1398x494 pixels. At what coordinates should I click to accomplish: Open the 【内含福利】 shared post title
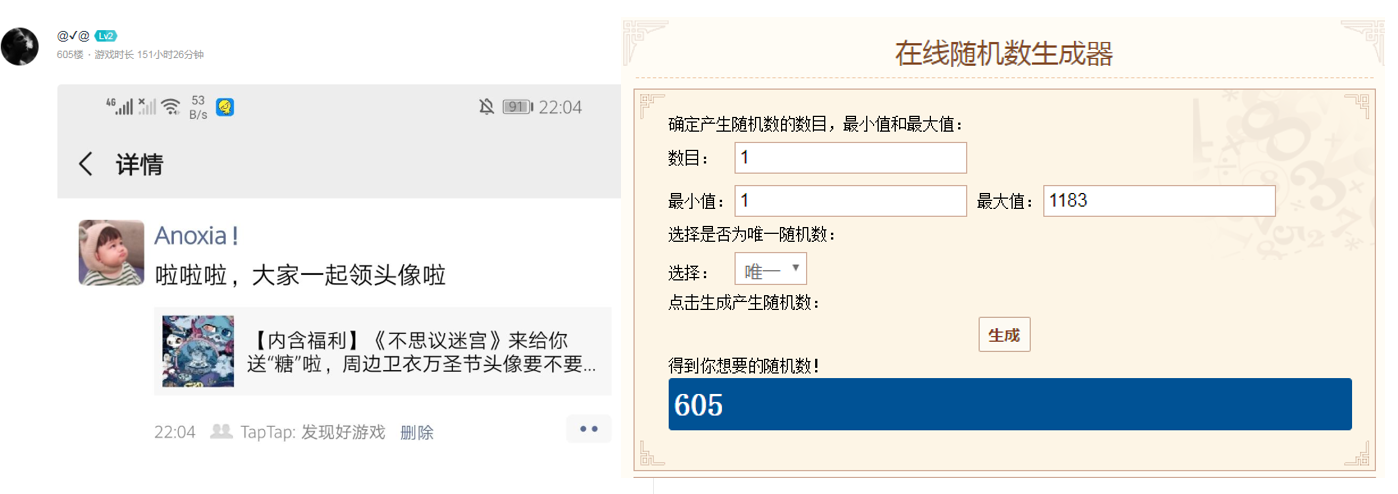pos(421,351)
